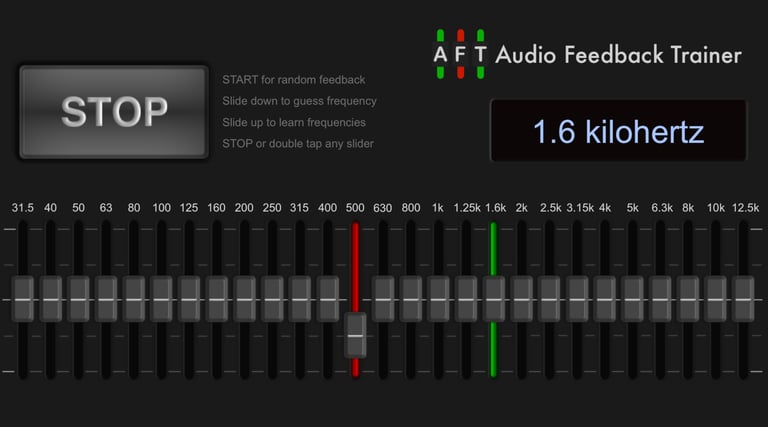Click the 3.15k frequency label

tap(580, 208)
